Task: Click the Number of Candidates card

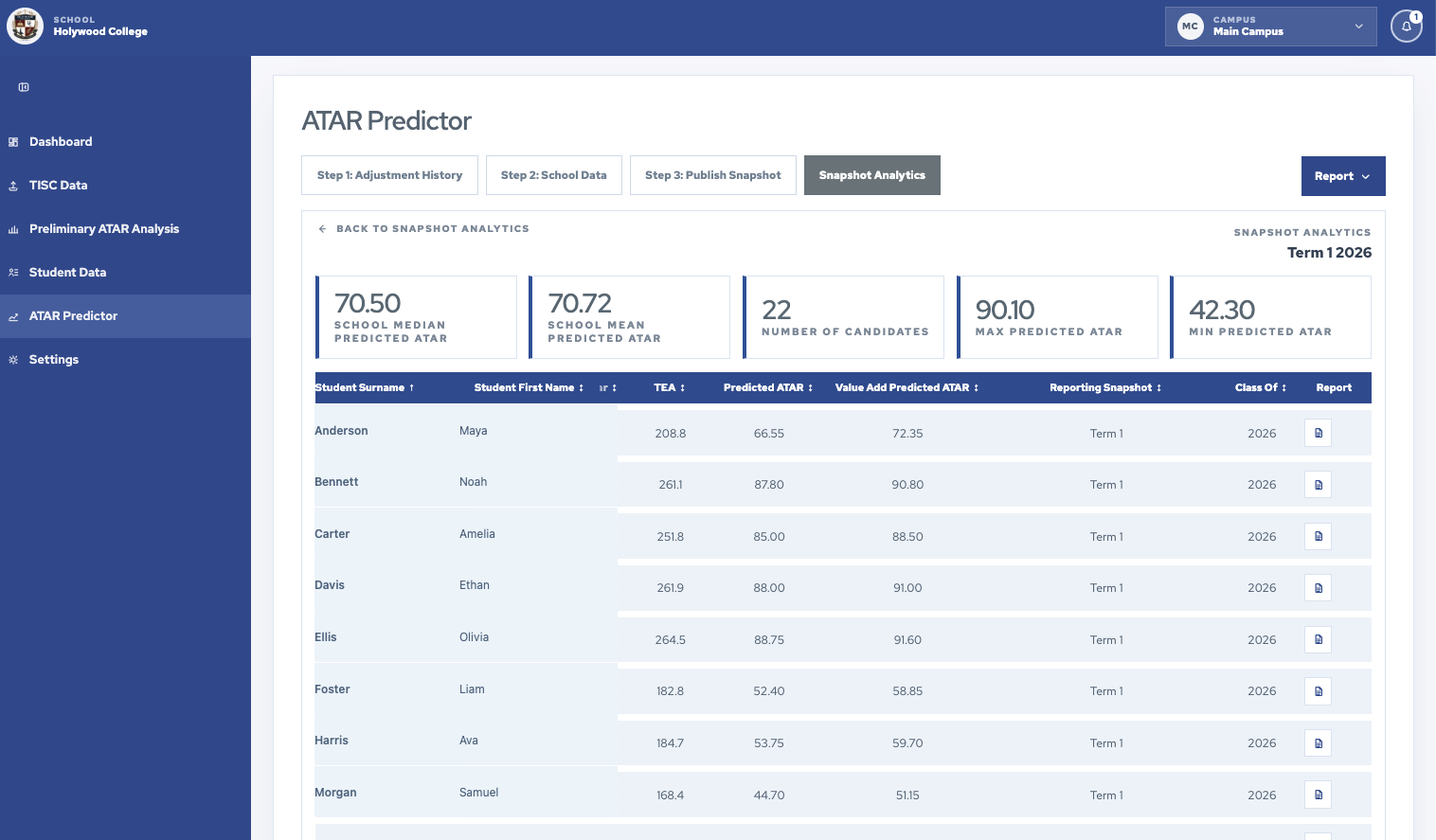Action: (843, 317)
